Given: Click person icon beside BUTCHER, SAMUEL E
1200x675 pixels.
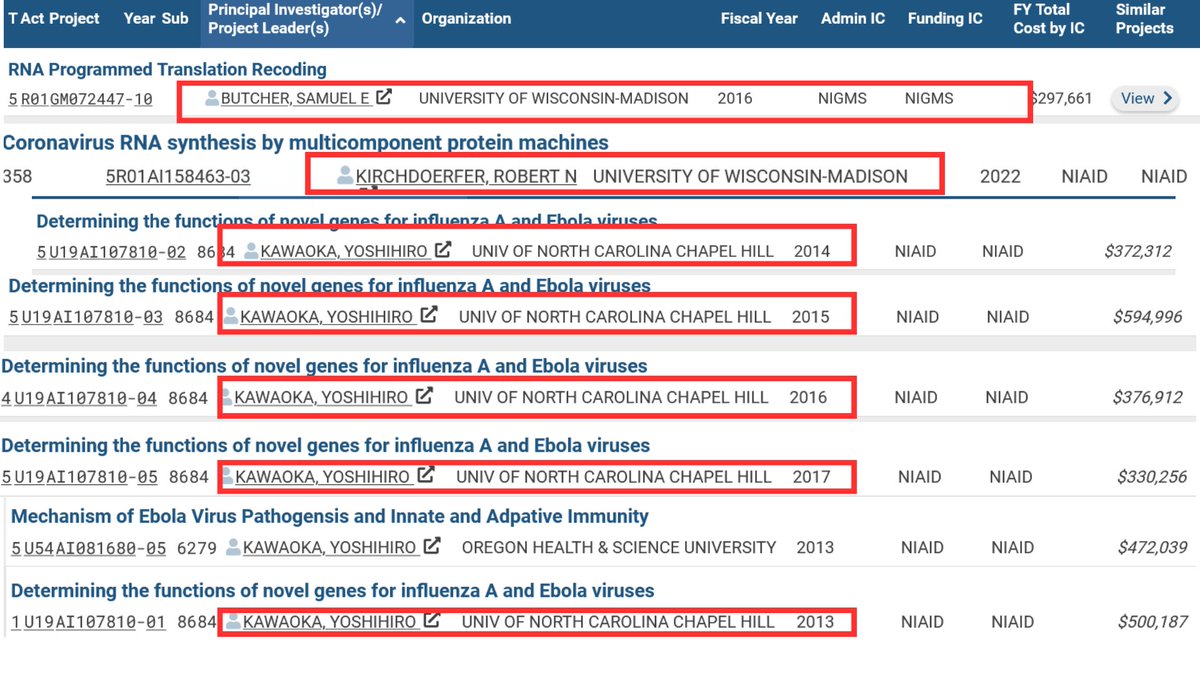Looking at the screenshot, I should click(x=212, y=98).
